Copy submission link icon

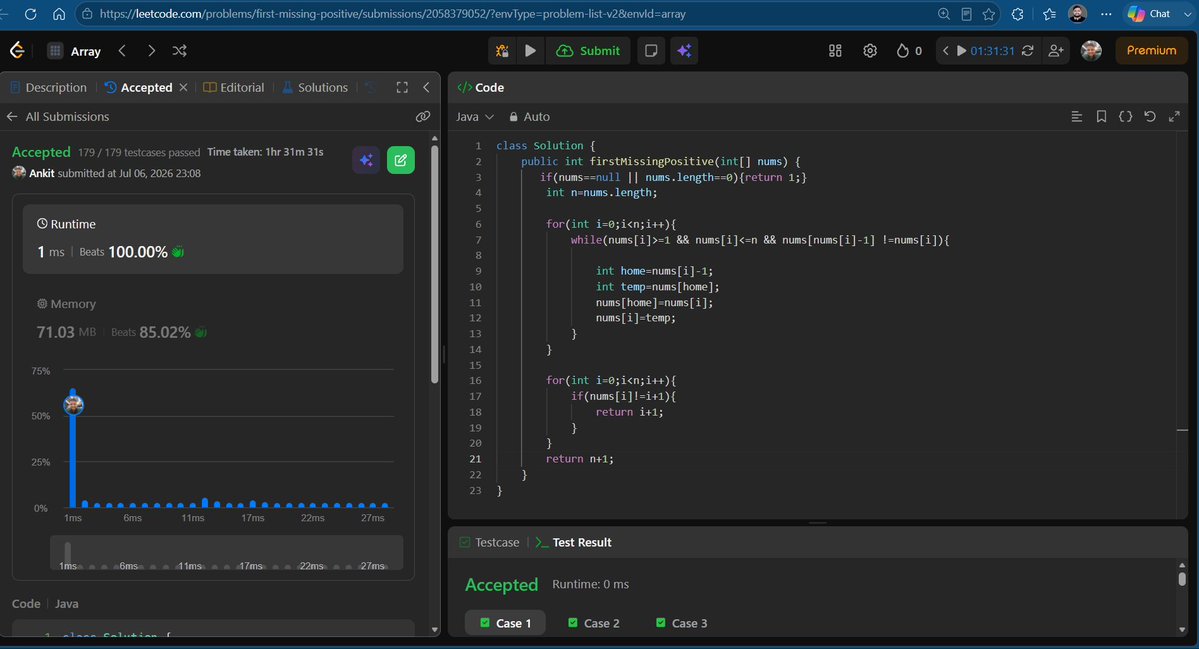[423, 116]
